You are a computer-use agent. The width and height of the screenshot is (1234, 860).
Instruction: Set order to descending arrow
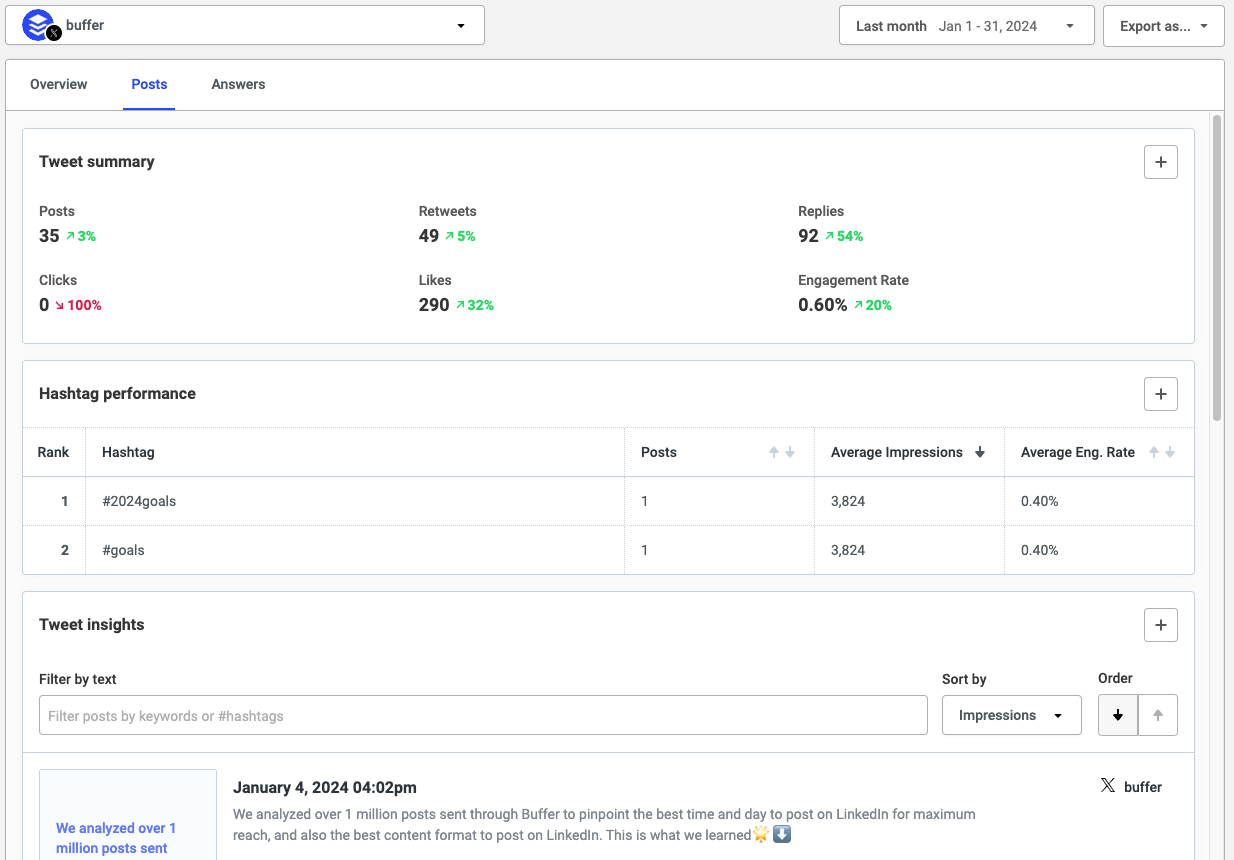click(1118, 715)
